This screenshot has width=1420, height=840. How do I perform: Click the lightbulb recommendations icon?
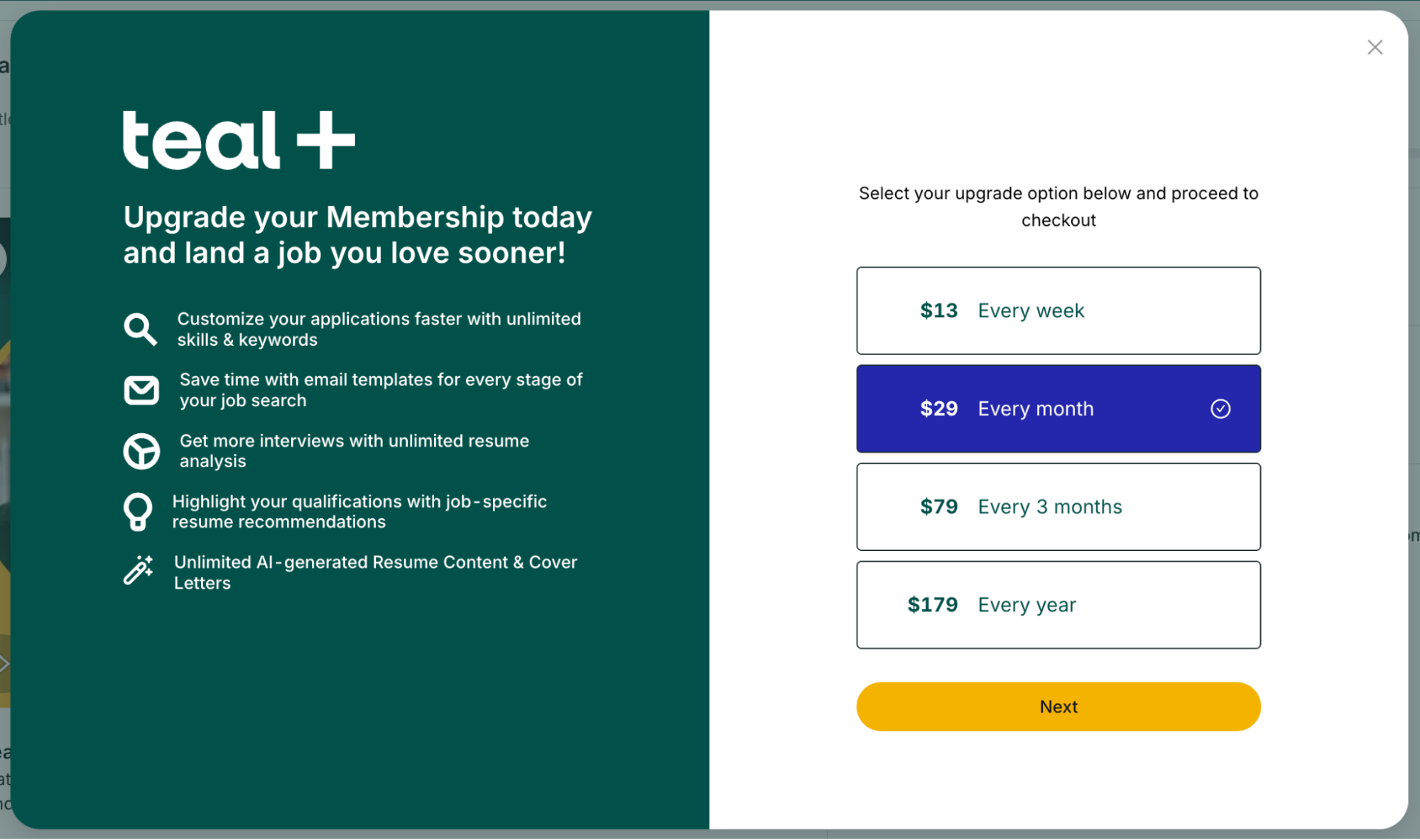point(138,511)
